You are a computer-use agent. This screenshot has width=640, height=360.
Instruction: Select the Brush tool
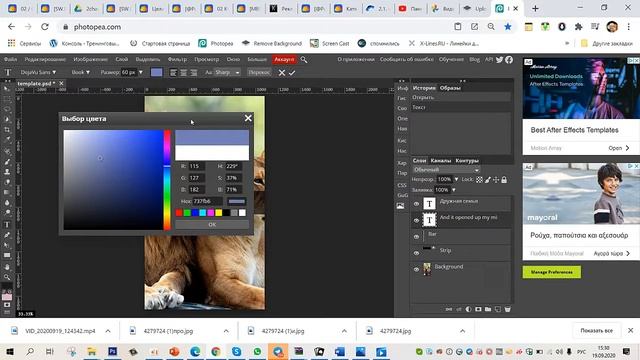(7, 162)
